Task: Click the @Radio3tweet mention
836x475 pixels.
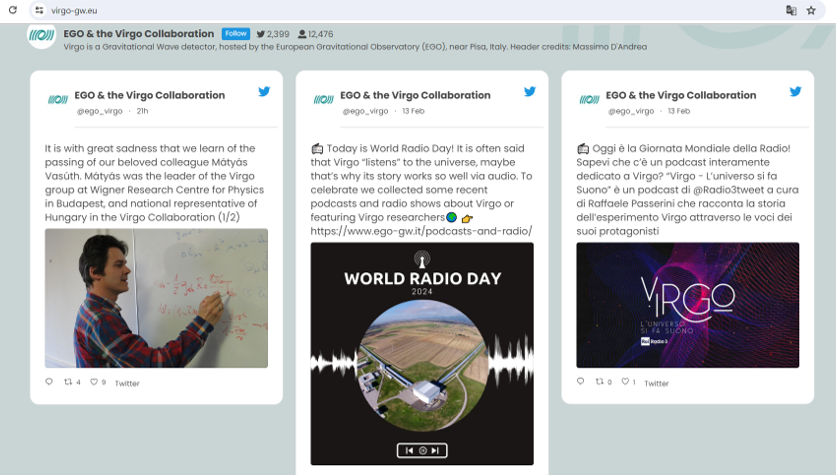Action: (728, 190)
